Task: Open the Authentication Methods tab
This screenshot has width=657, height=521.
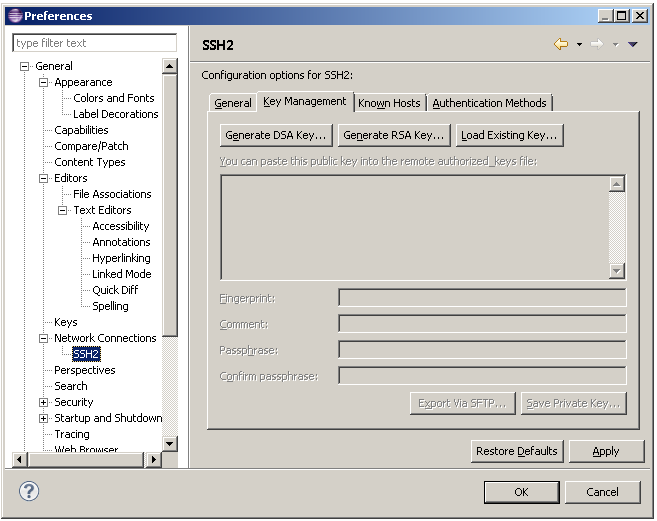Action: tap(489, 103)
